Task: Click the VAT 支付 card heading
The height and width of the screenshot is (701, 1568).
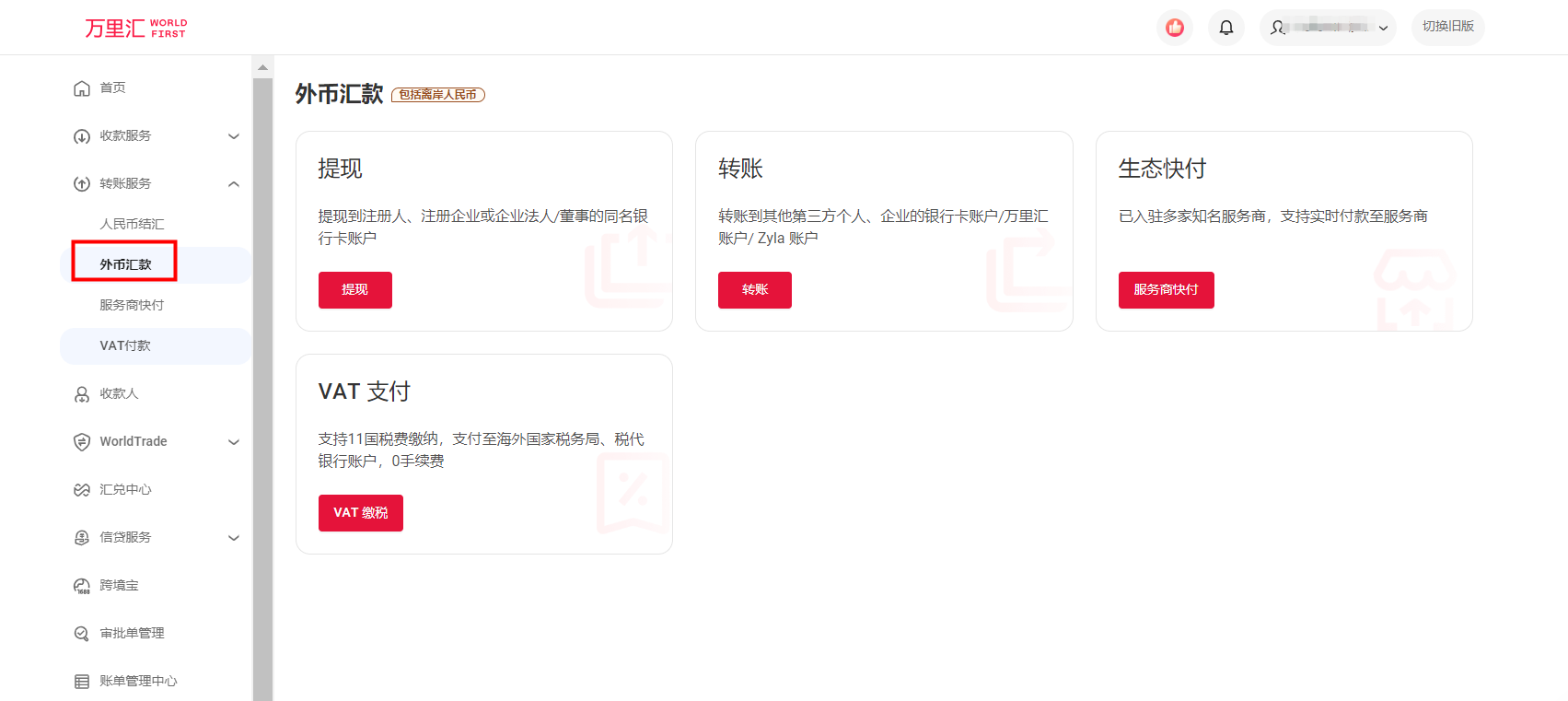Action: click(x=365, y=391)
